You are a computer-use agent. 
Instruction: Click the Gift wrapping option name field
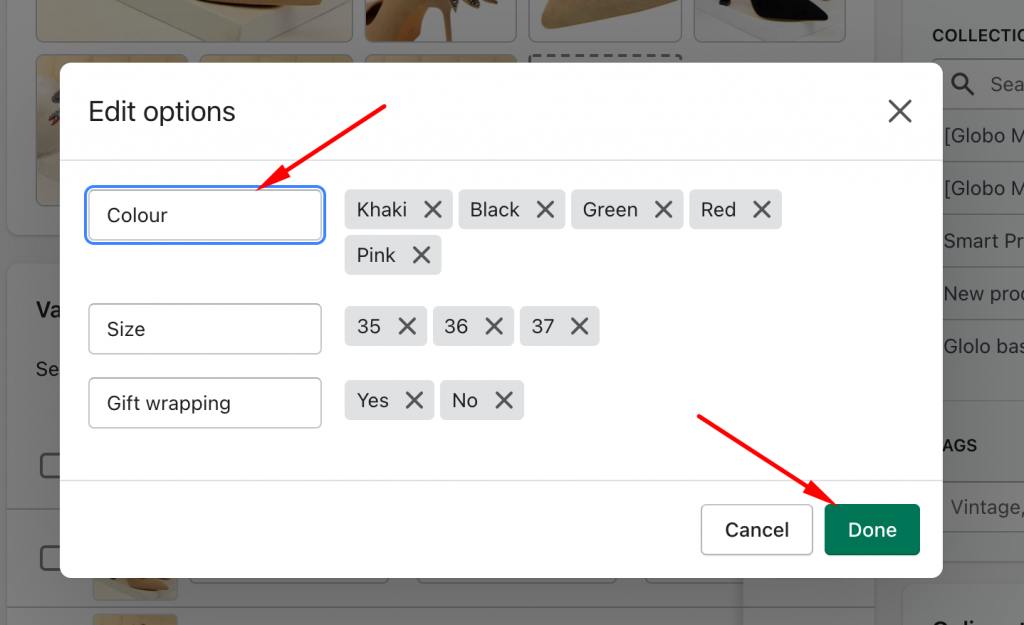(x=204, y=402)
